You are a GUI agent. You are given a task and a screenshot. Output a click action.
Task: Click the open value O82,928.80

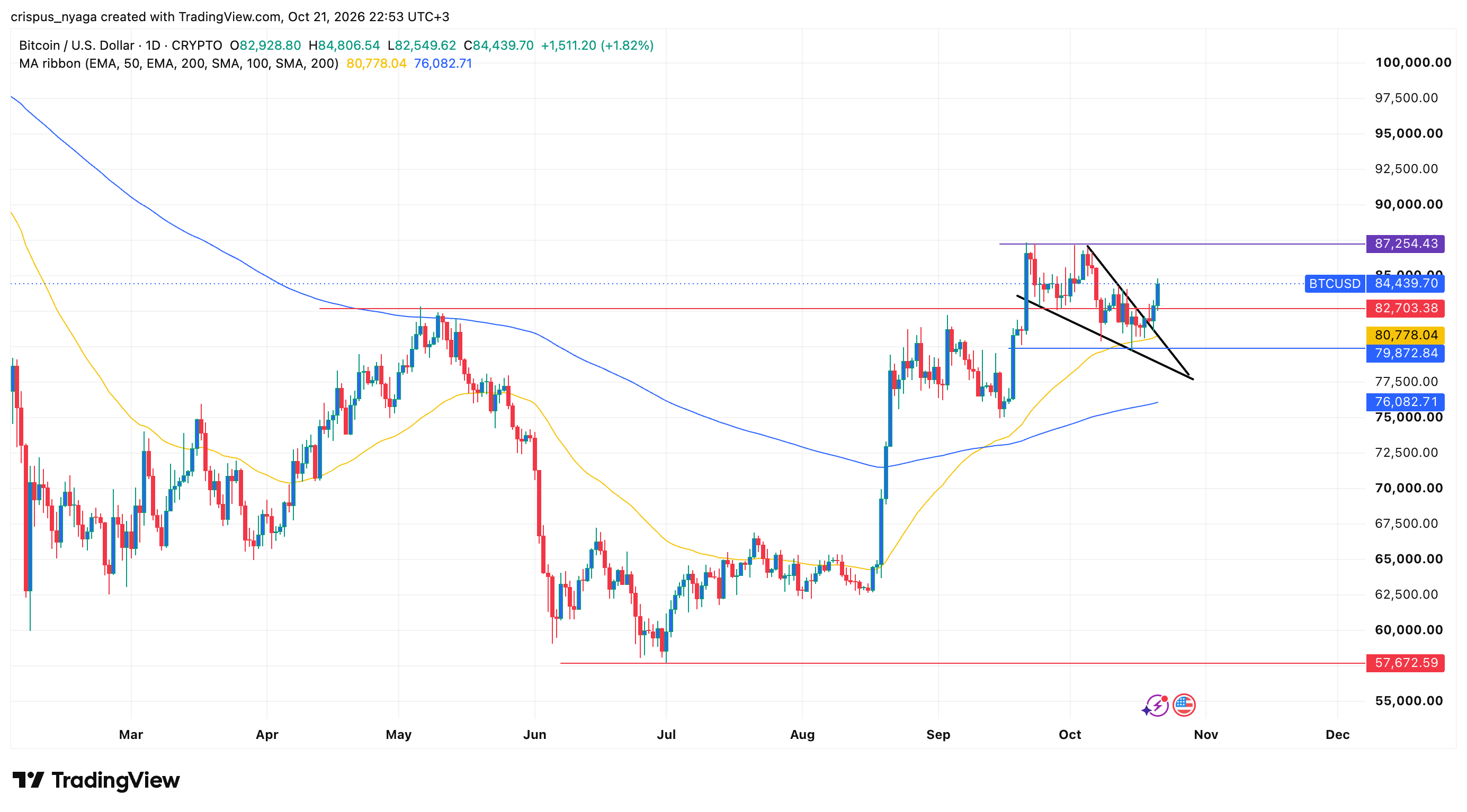(x=265, y=46)
